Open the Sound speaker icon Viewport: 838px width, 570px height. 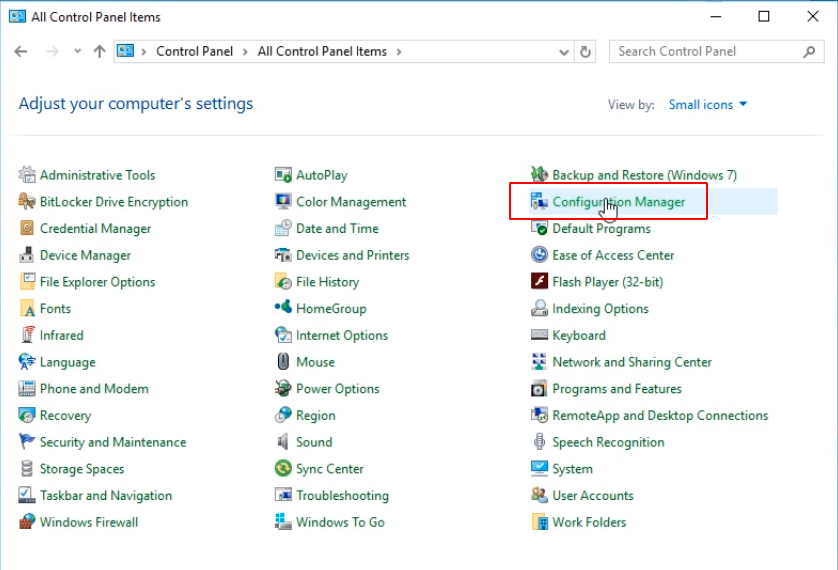pos(283,442)
